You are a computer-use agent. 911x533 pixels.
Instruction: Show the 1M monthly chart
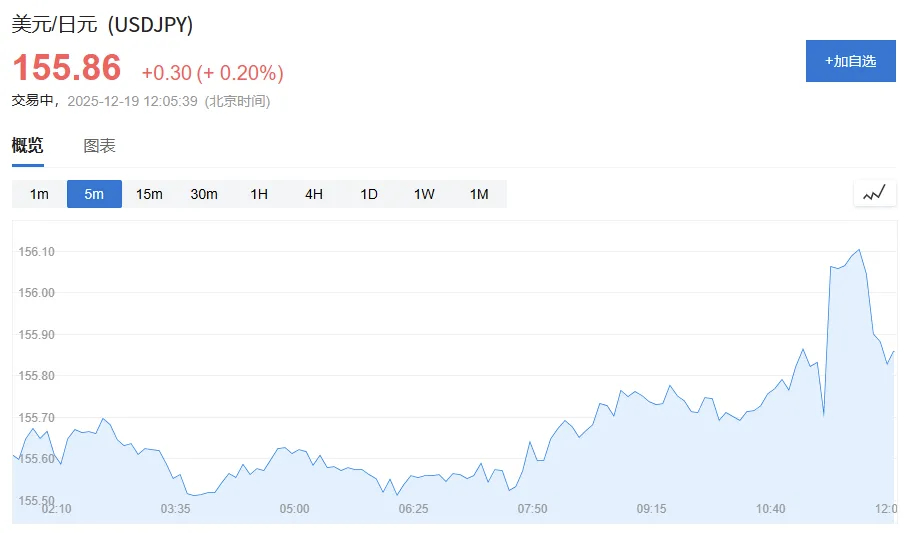[x=479, y=194]
